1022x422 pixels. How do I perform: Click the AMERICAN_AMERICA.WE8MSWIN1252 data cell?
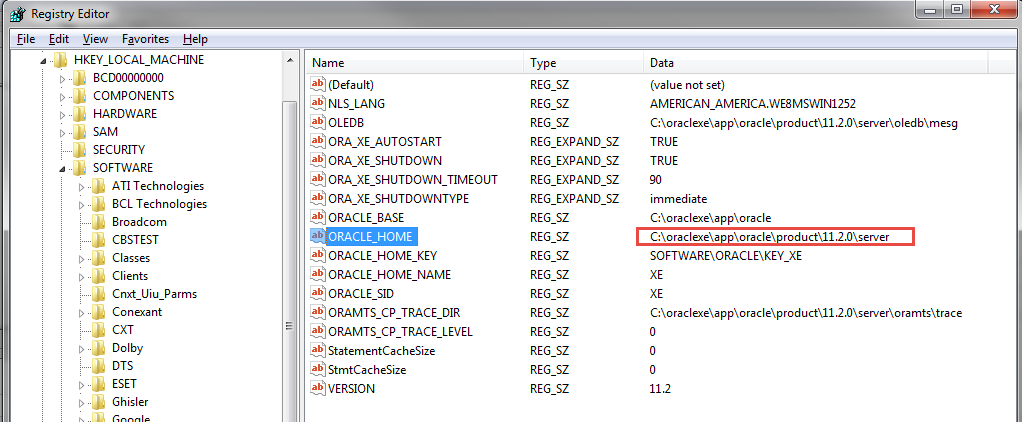point(752,104)
